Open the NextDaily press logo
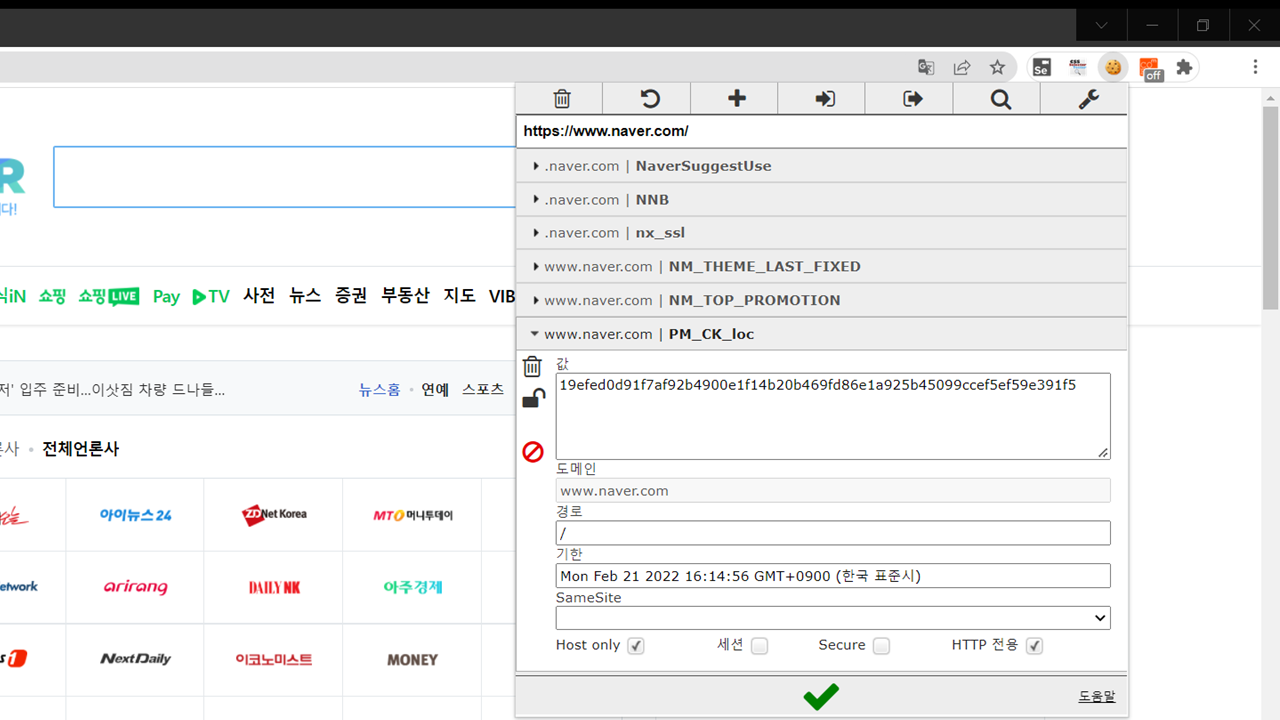1280x720 pixels. click(135, 659)
